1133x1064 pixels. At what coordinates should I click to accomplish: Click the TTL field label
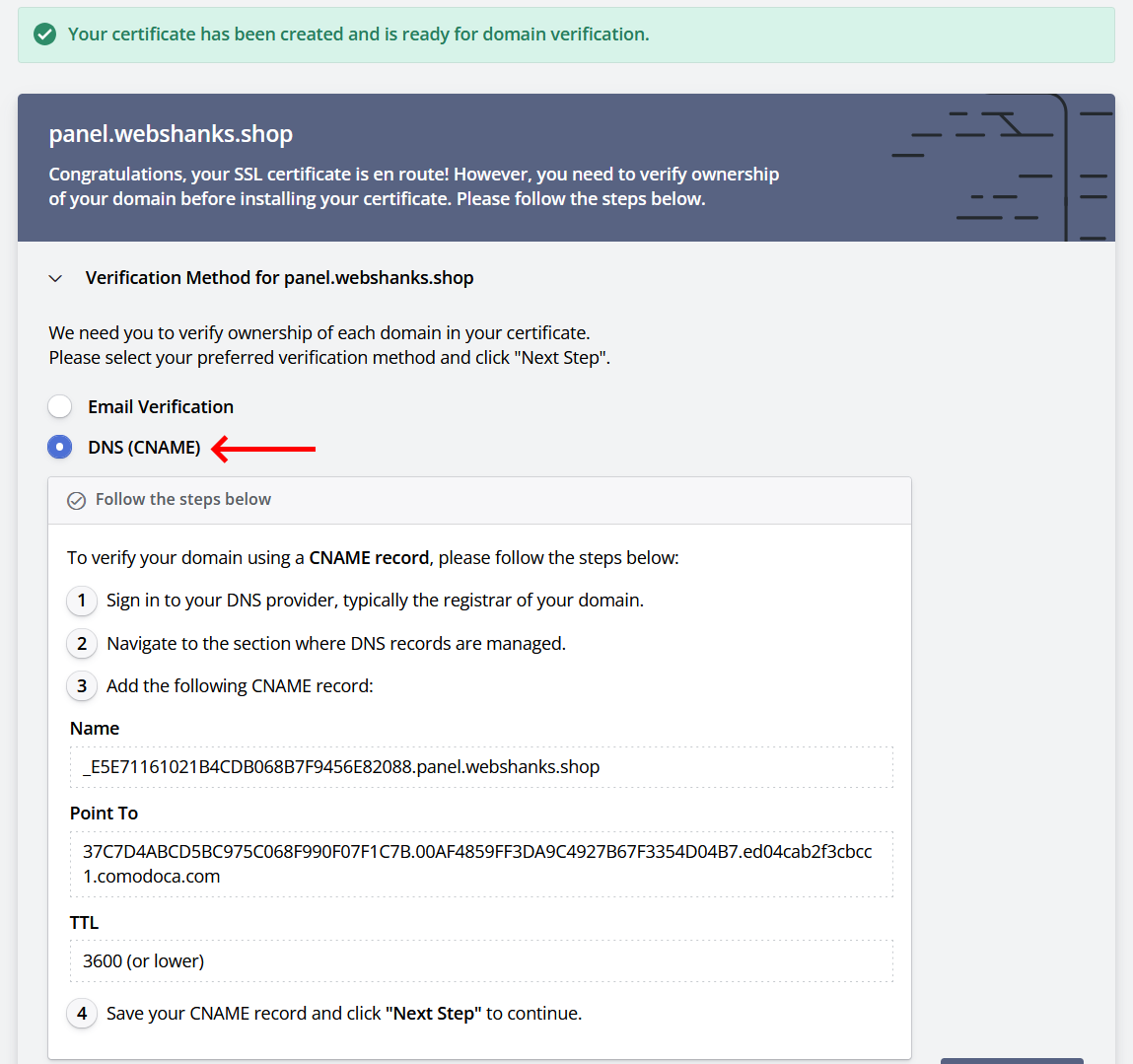point(84,922)
